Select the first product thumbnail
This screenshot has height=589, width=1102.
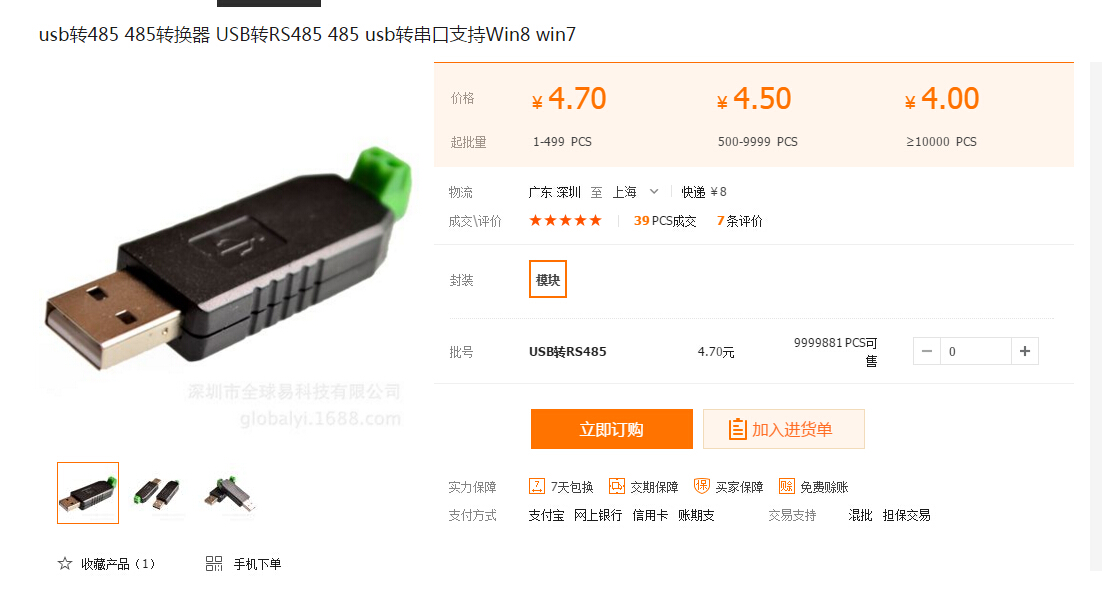(x=88, y=493)
